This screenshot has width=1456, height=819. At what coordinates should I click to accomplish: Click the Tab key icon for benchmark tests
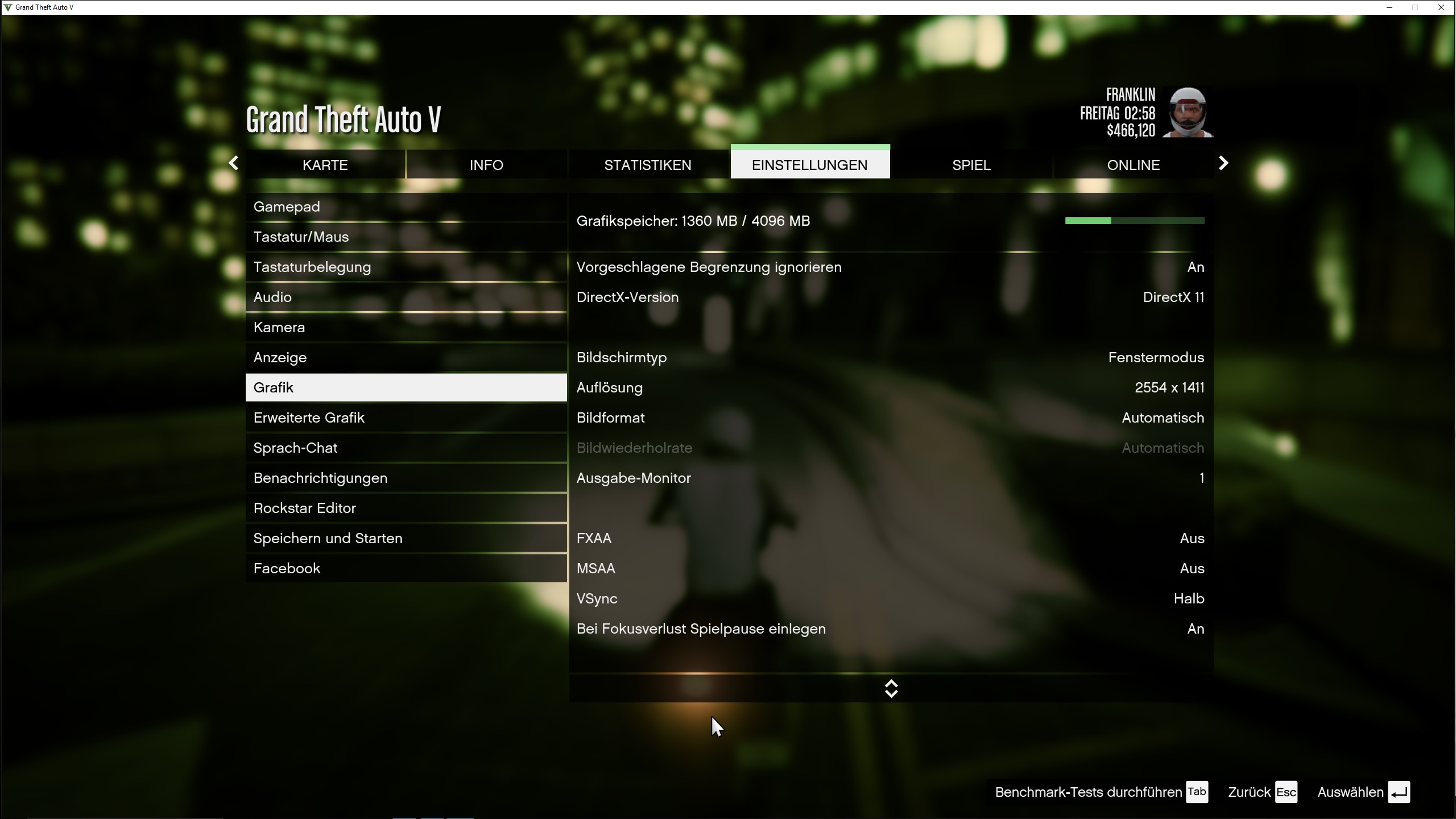tap(1197, 792)
